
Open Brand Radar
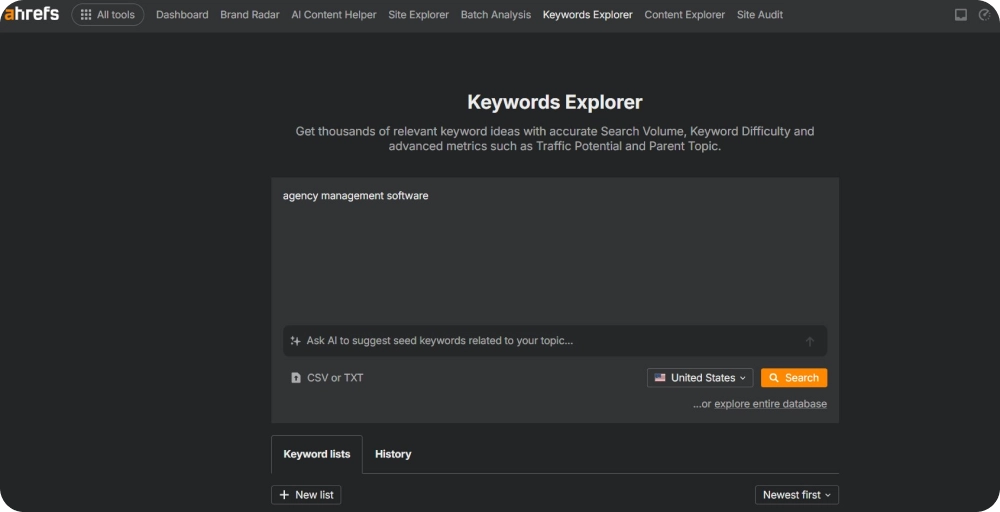[249, 15]
